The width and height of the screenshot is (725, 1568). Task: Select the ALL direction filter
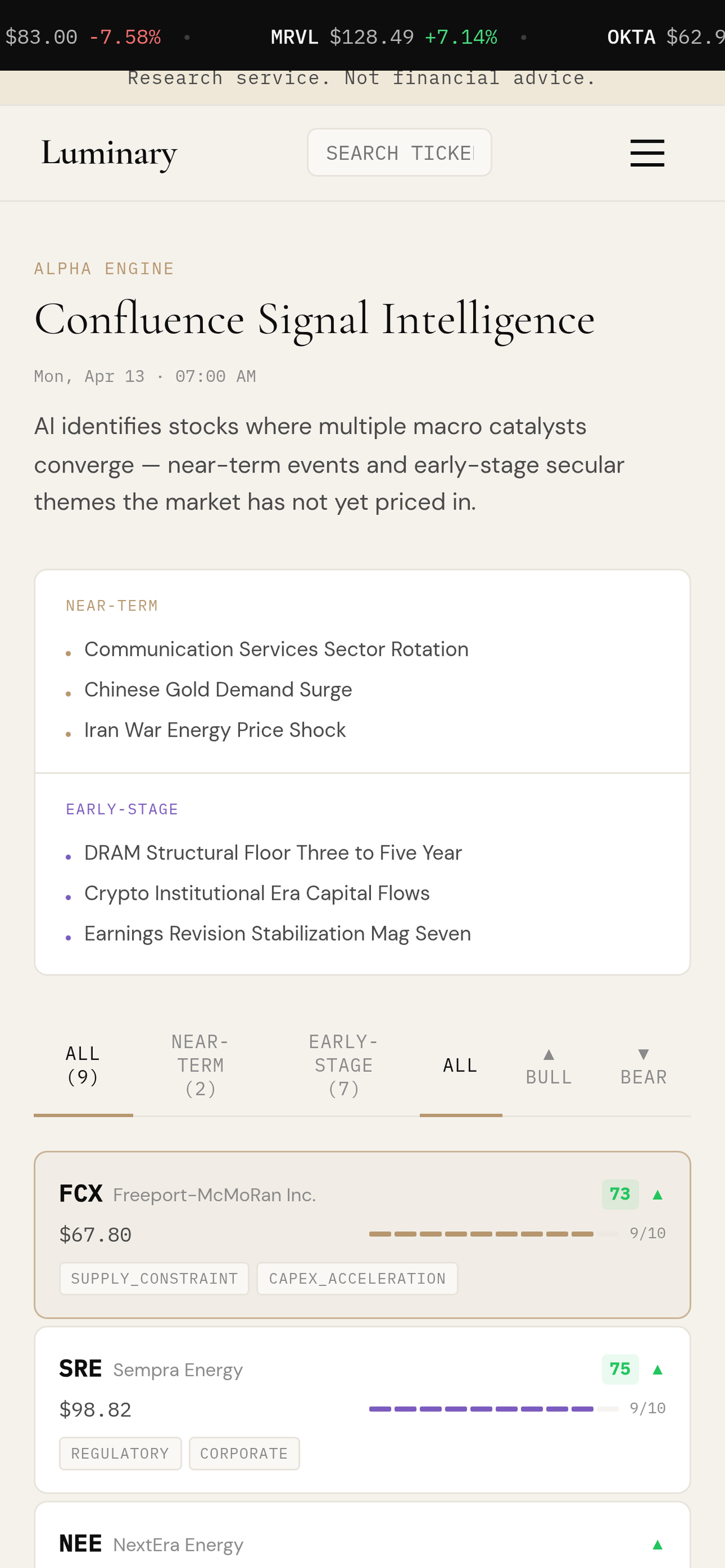pos(460,1066)
